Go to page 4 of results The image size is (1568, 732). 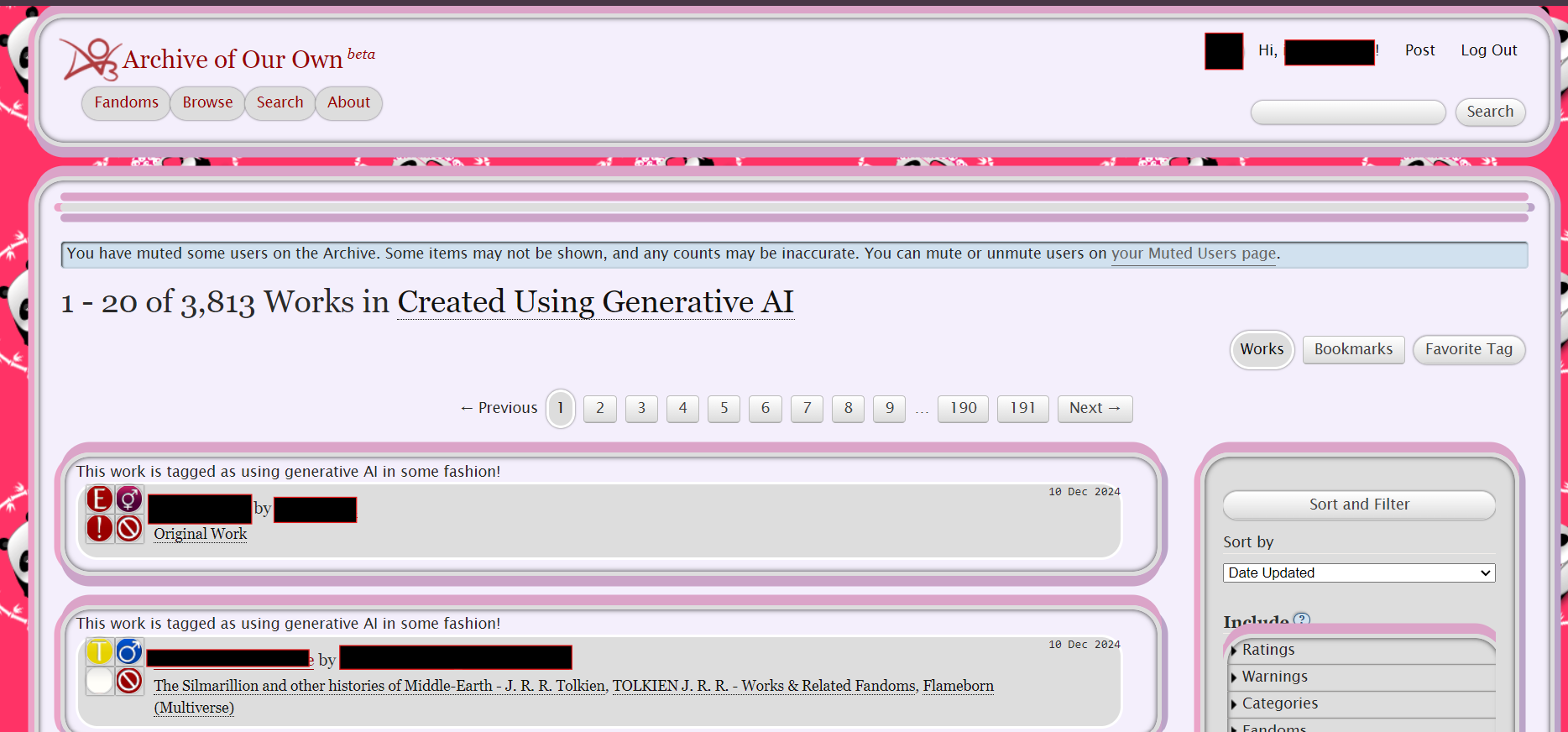(x=682, y=408)
